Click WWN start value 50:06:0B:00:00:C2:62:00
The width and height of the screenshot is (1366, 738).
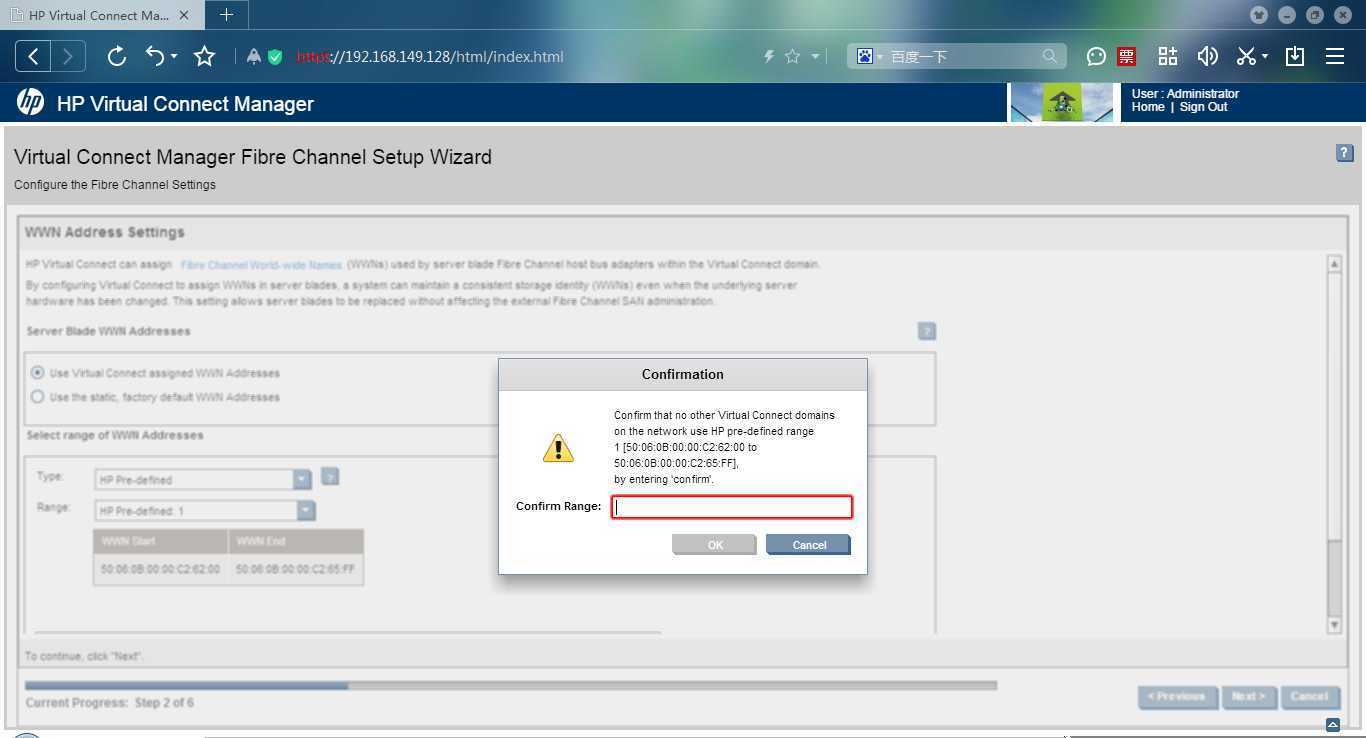click(x=160, y=569)
